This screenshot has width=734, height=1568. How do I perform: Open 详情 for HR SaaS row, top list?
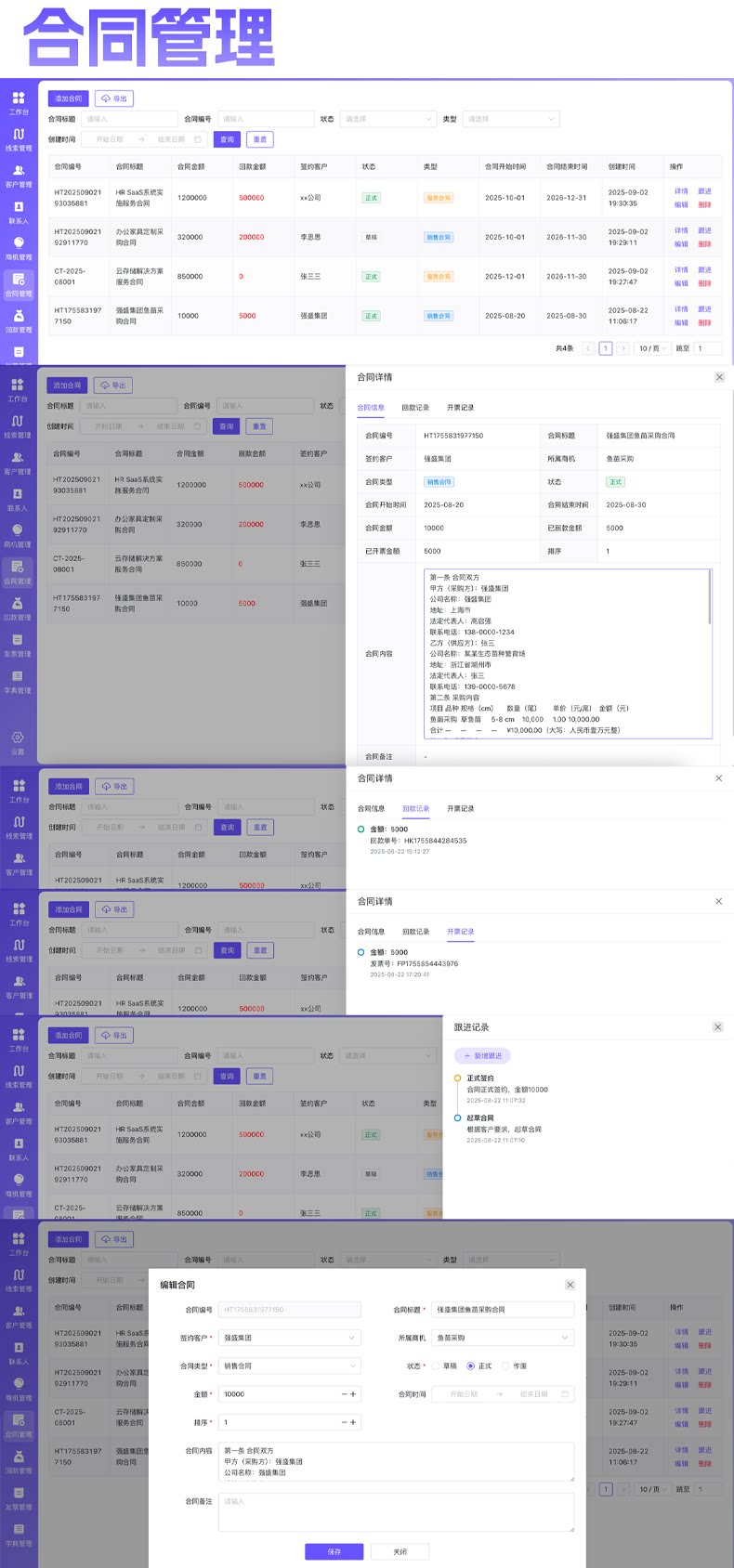pyautogui.click(x=681, y=191)
